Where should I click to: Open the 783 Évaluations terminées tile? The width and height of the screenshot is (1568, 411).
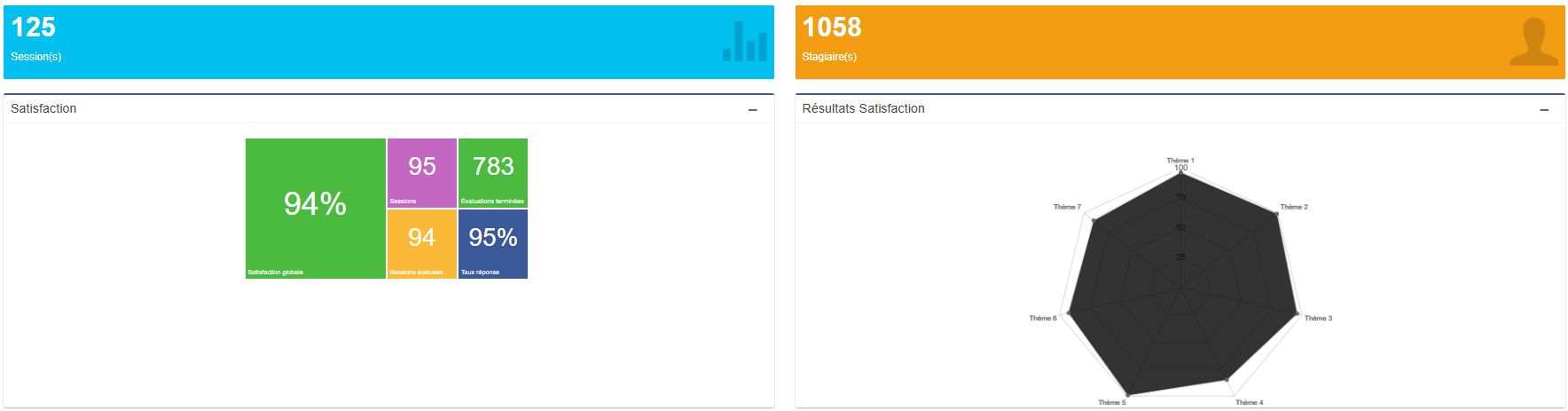point(493,172)
